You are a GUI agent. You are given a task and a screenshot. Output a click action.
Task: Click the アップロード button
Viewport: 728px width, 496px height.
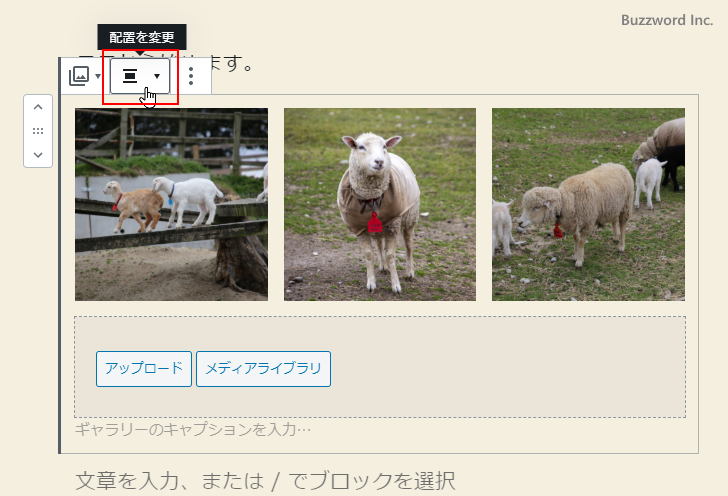[x=144, y=369]
